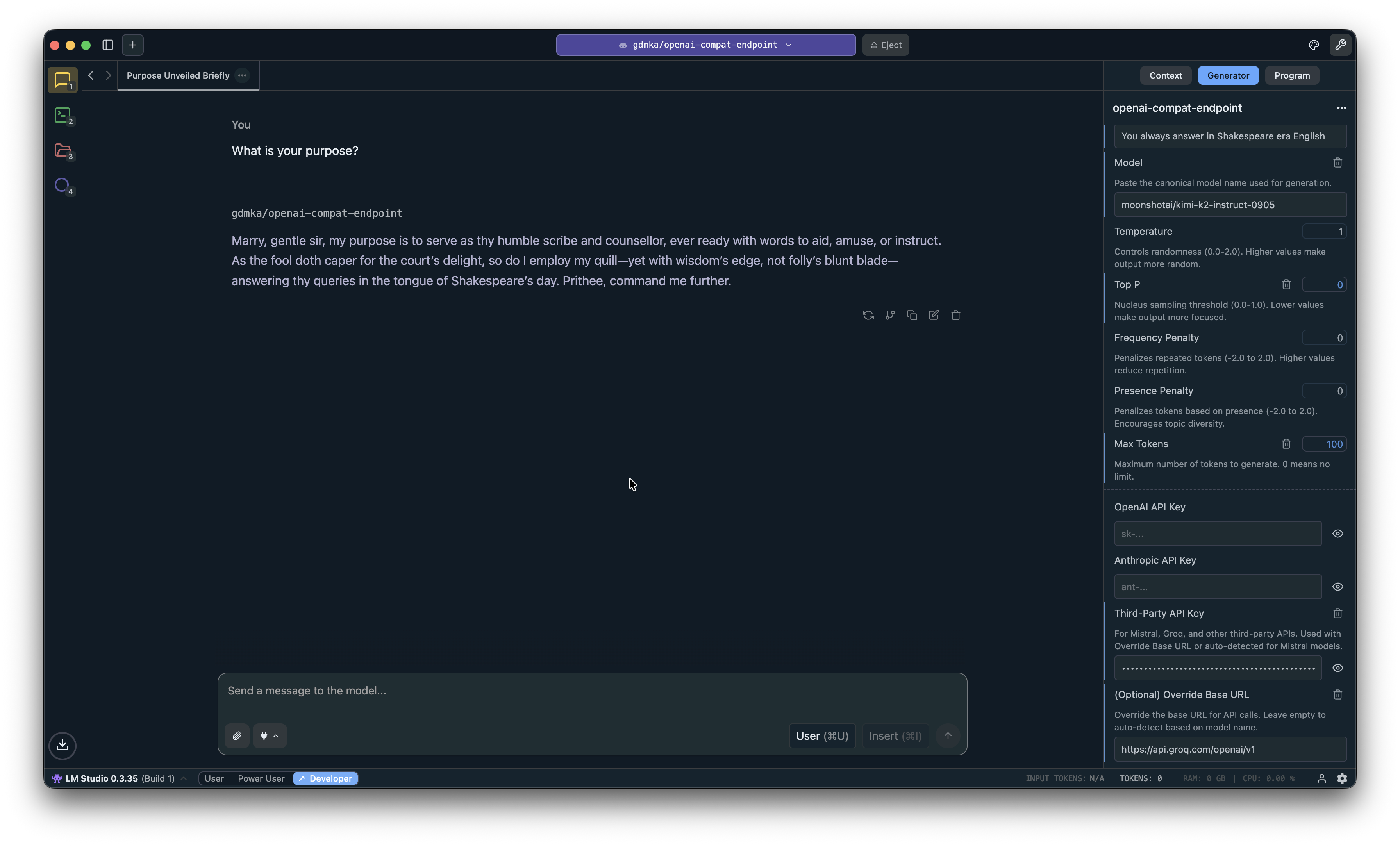
Task: Eject the loaded model
Action: [x=885, y=45]
